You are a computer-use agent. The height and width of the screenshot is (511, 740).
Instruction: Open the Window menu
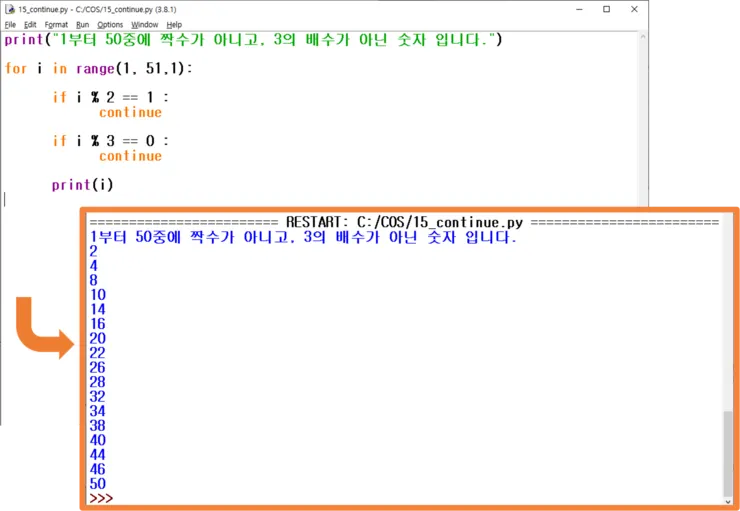pyautogui.click(x=144, y=25)
